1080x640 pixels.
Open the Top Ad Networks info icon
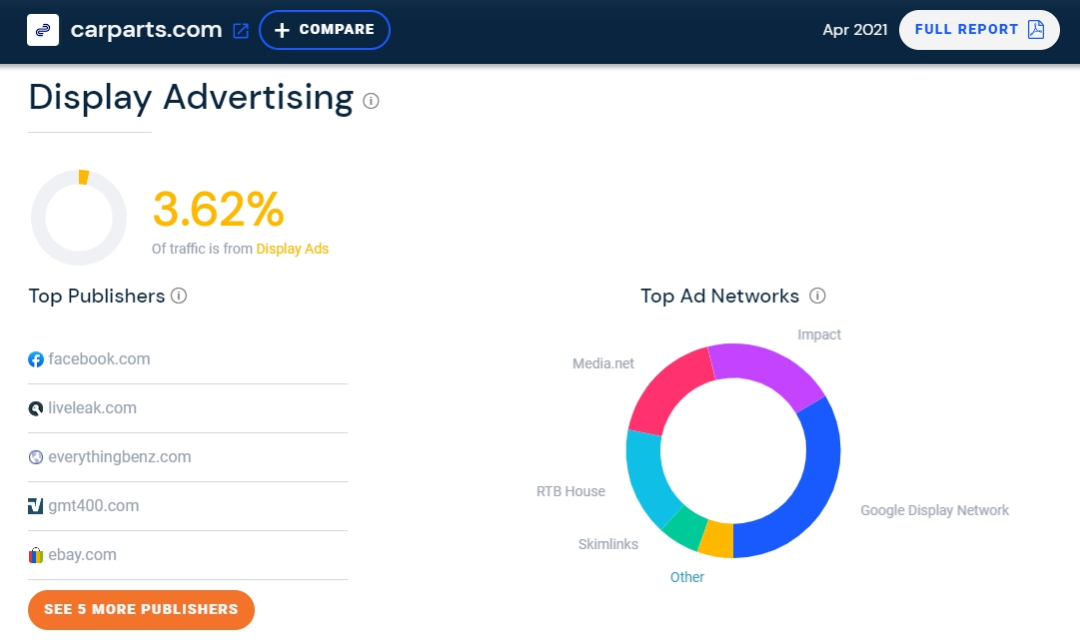coord(818,296)
